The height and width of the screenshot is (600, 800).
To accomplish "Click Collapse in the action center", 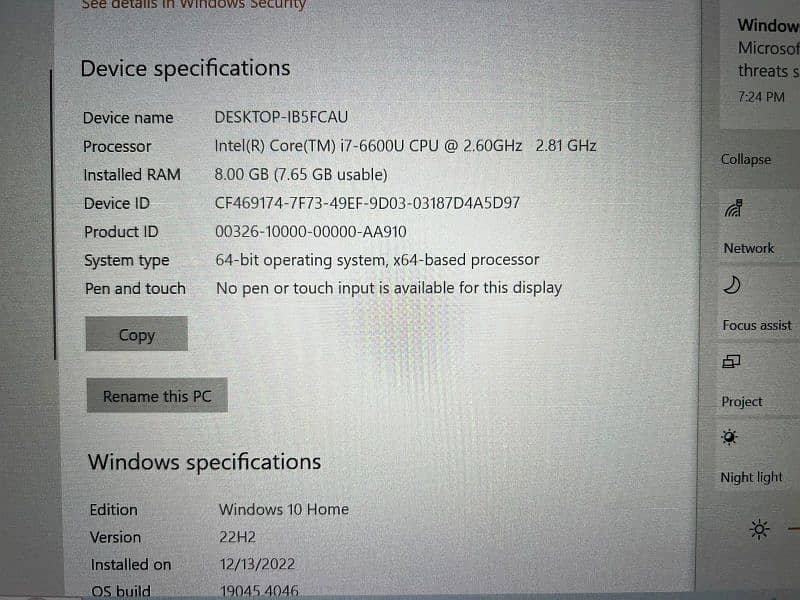I will [x=745, y=159].
